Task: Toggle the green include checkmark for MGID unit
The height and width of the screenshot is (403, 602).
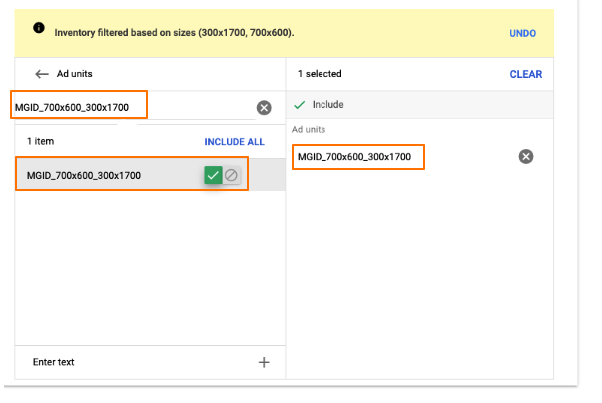Action: [x=213, y=175]
